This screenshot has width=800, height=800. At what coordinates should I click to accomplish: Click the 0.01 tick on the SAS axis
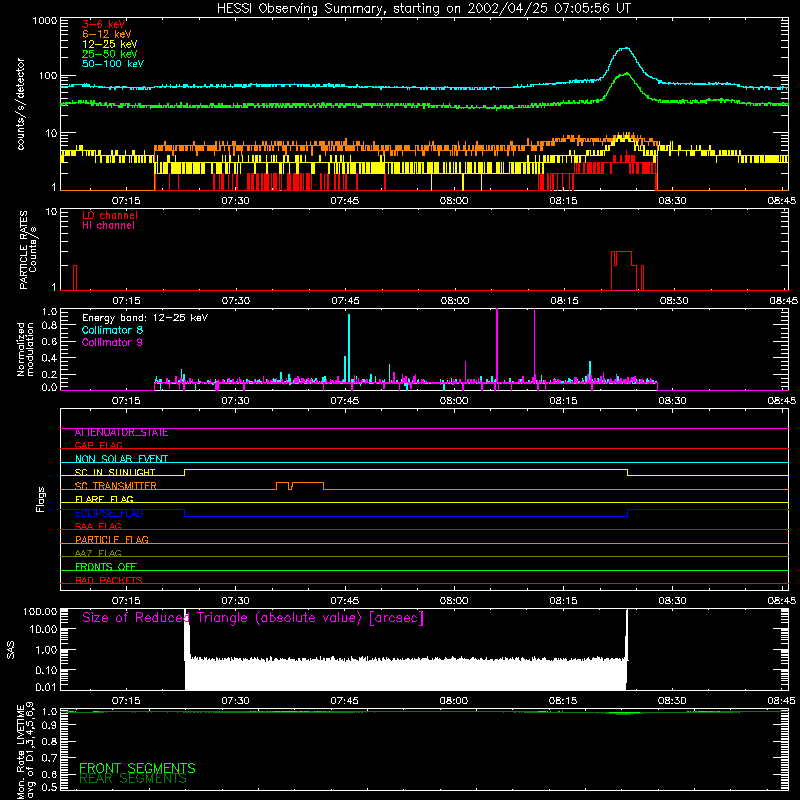(x=46, y=687)
